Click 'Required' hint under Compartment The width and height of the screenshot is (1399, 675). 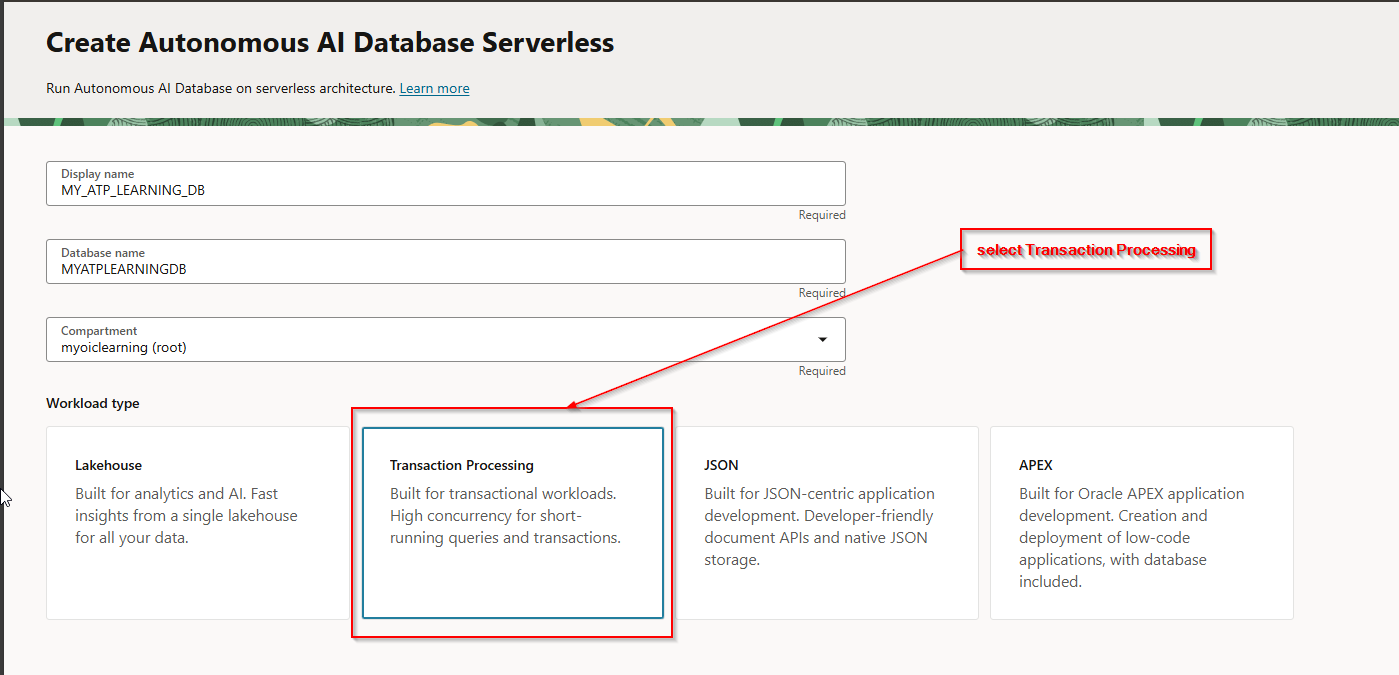tap(821, 371)
